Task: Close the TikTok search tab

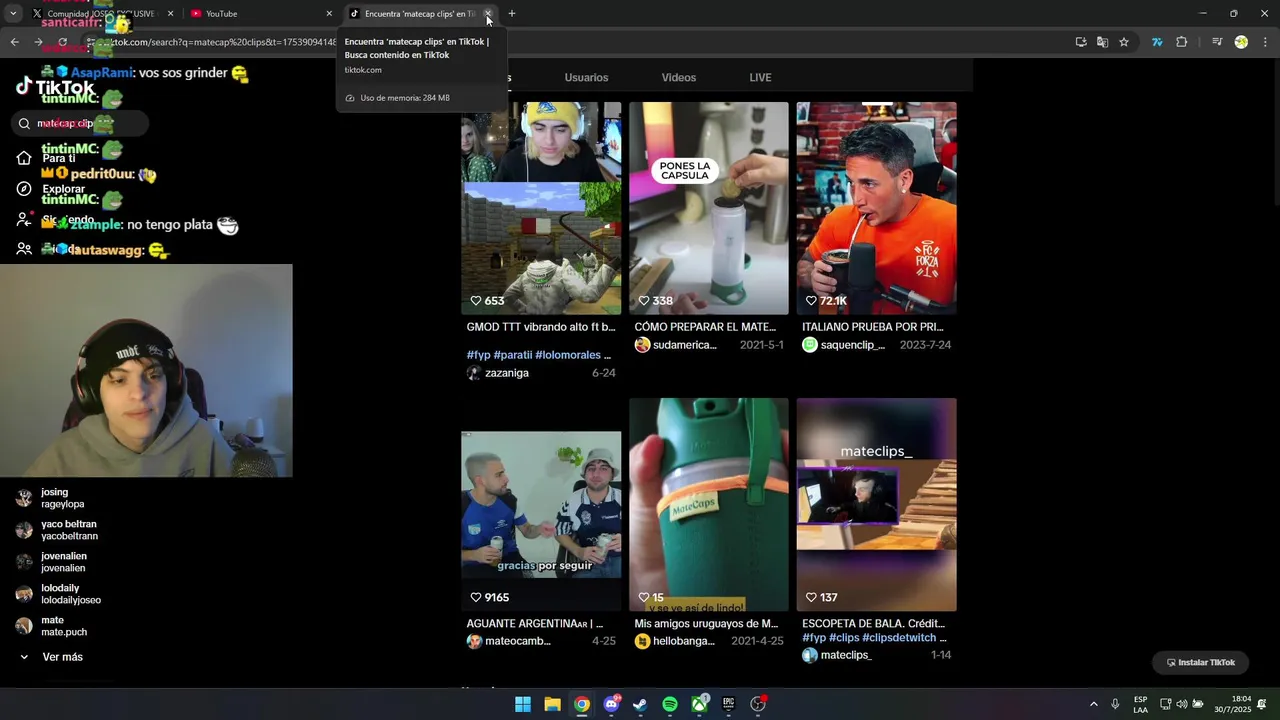Action: pos(488,14)
